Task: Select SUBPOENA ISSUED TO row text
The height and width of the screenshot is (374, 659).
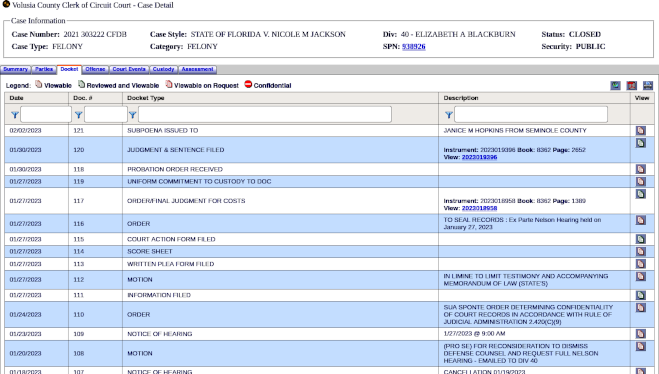Action: (163, 131)
